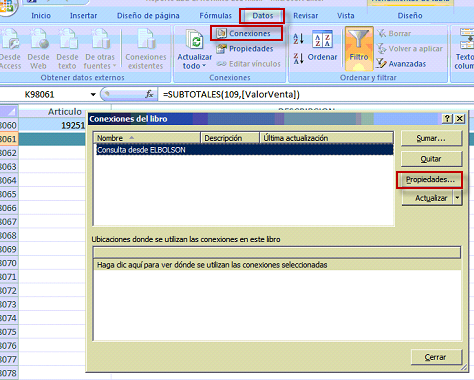This screenshot has width=474, height=380.
Task: Open the Name Box dropdown arrow
Action: [93, 95]
